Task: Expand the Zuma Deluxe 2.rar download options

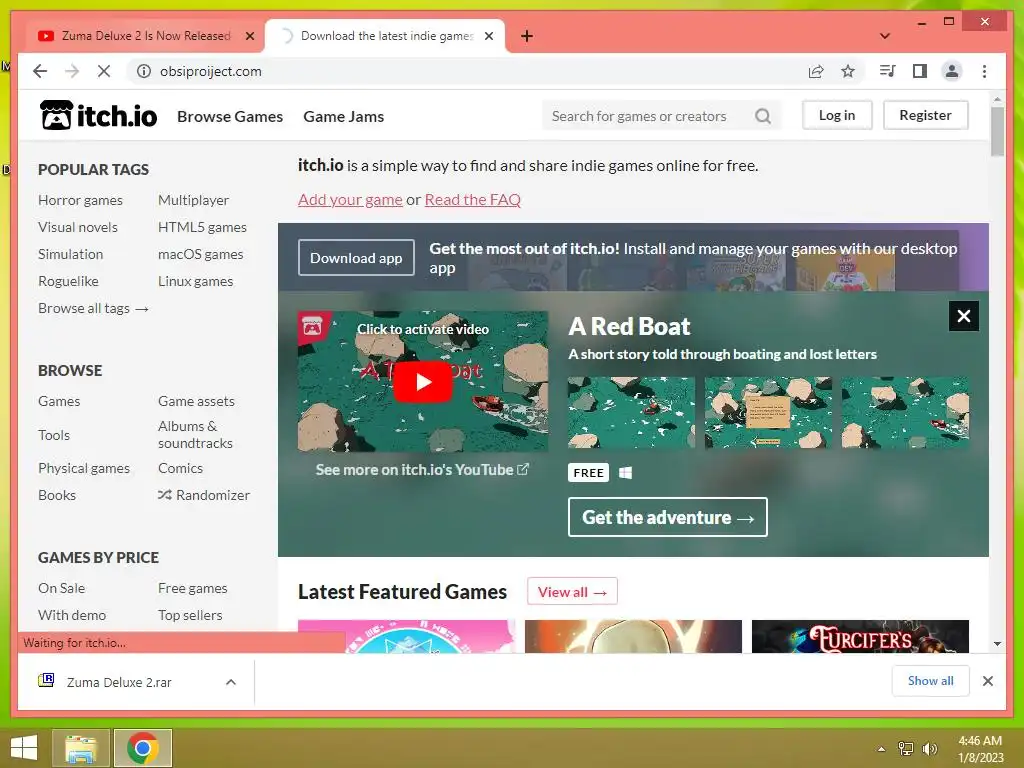Action: [x=231, y=682]
